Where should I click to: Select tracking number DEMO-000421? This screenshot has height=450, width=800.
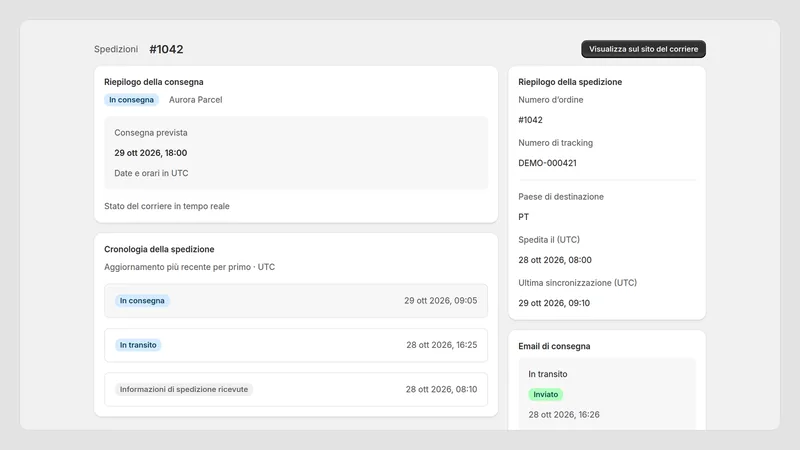[x=547, y=163]
